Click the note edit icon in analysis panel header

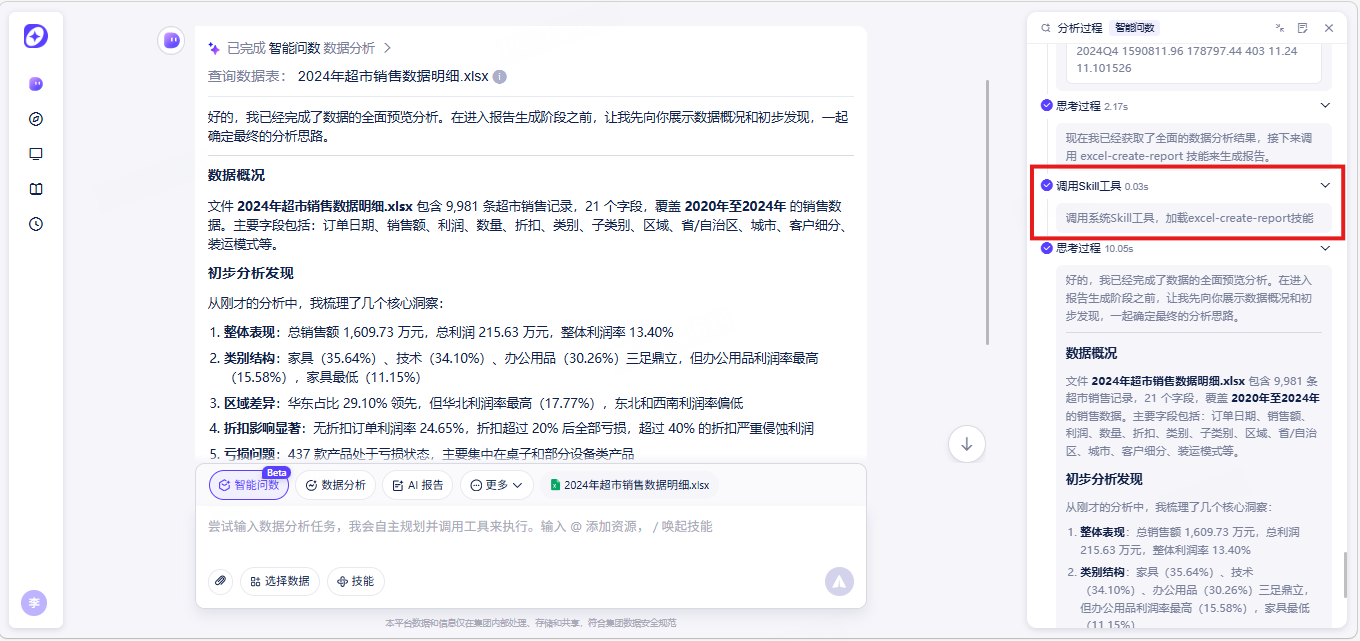click(1303, 28)
